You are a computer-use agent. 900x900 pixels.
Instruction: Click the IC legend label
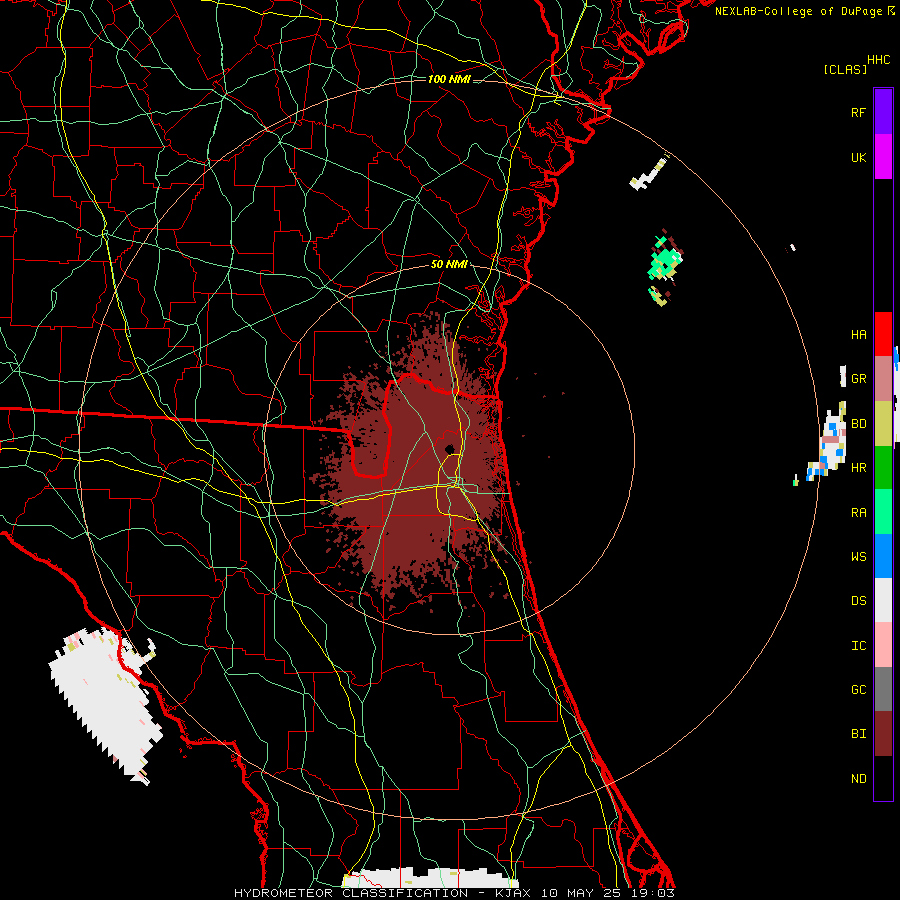858,646
